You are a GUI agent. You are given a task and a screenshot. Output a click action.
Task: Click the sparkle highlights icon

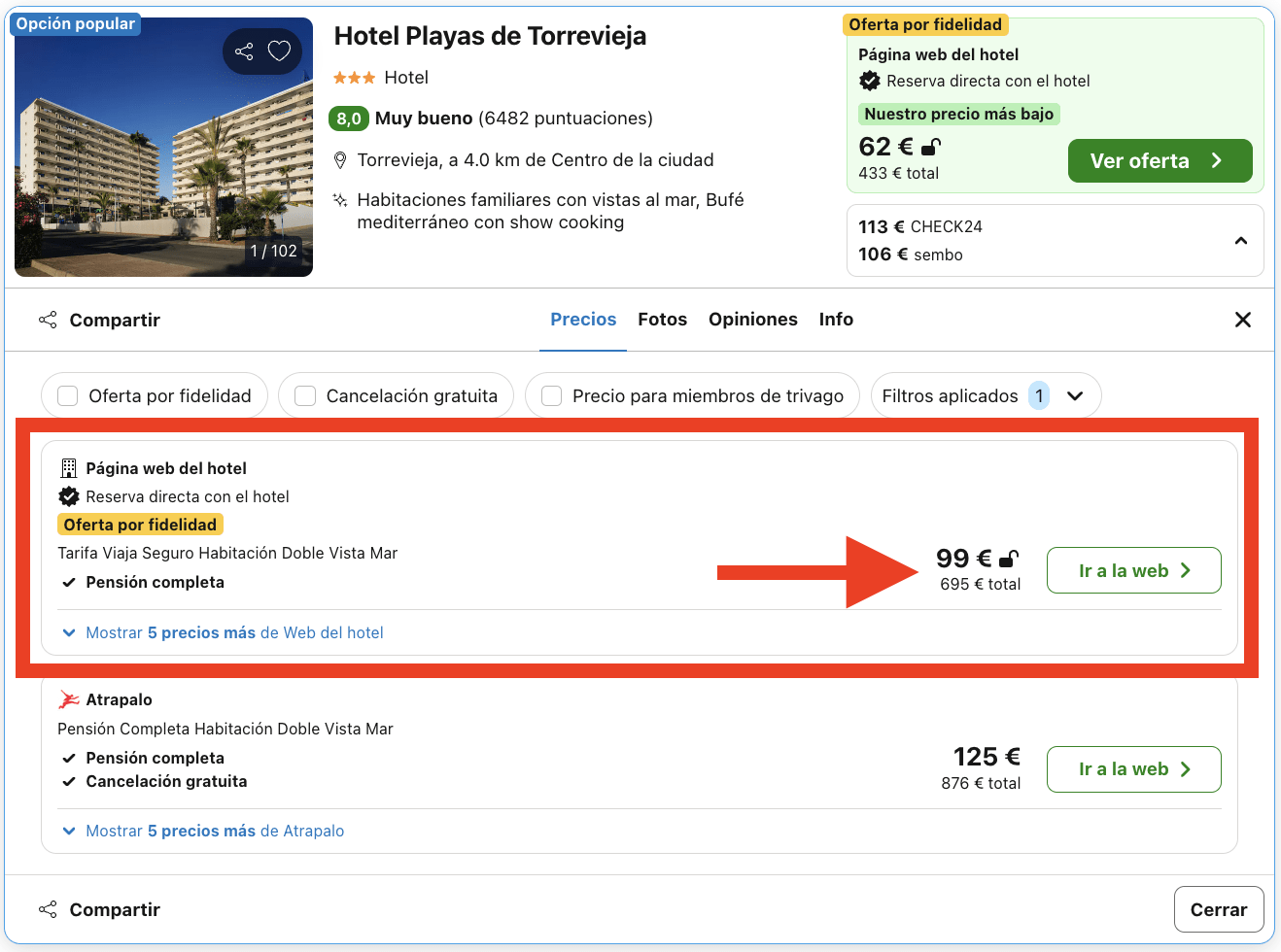(x=340, y=200)
